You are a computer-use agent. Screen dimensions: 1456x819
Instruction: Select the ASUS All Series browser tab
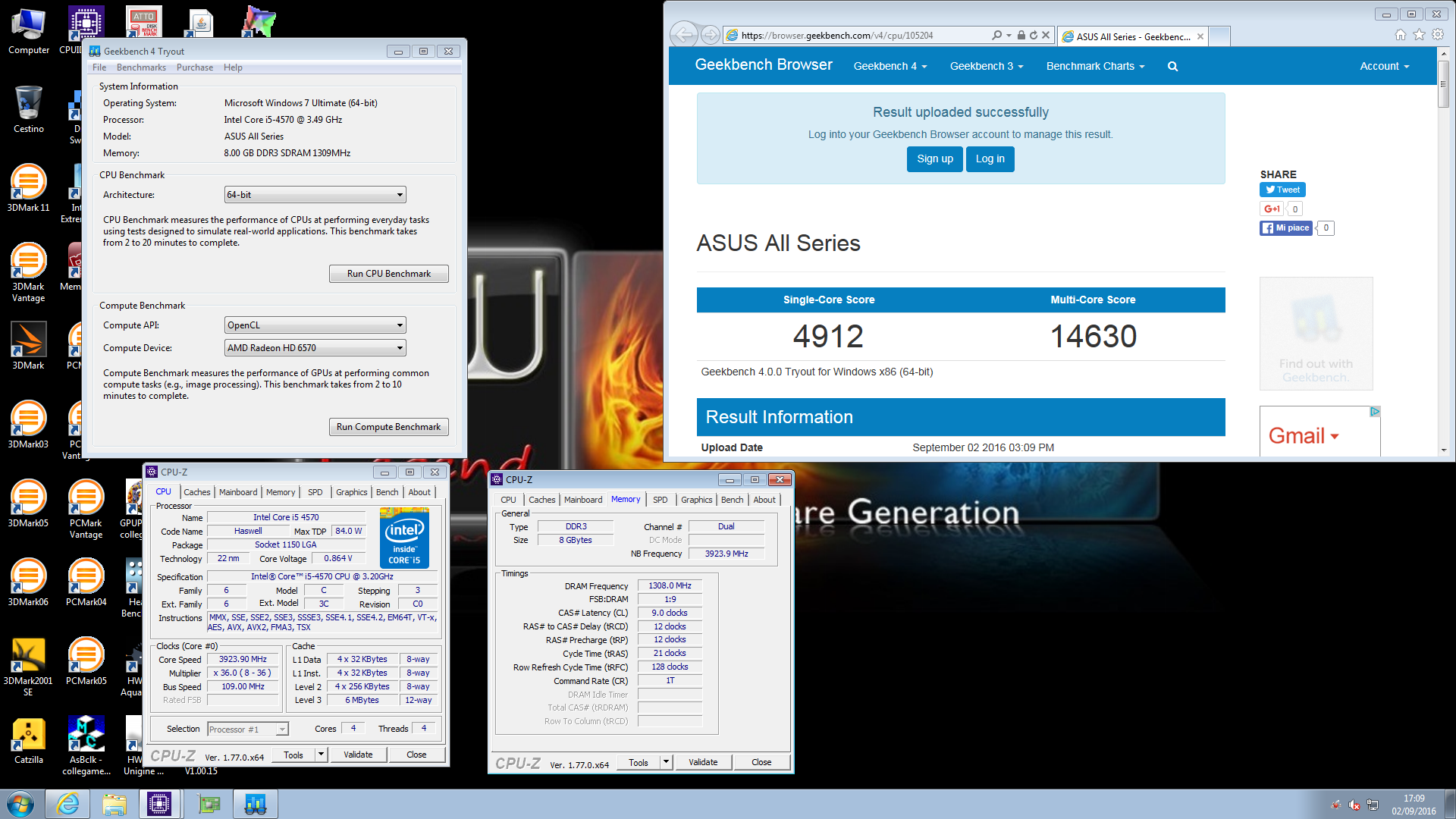[1131, 36]
